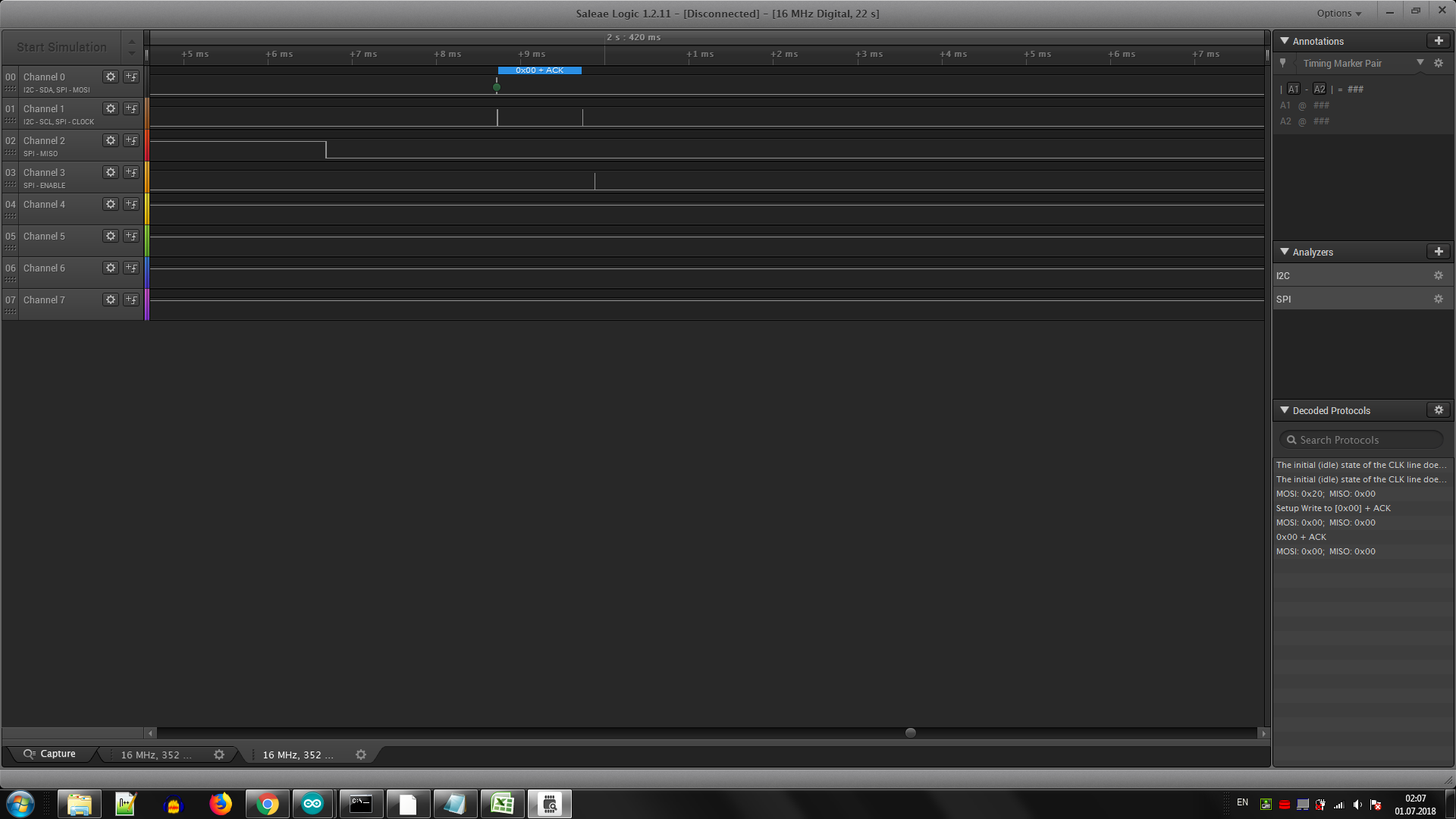Open SPI analyzer settings gear
This screenshot has width=1456, height=819.
(x=1438, y=300)
